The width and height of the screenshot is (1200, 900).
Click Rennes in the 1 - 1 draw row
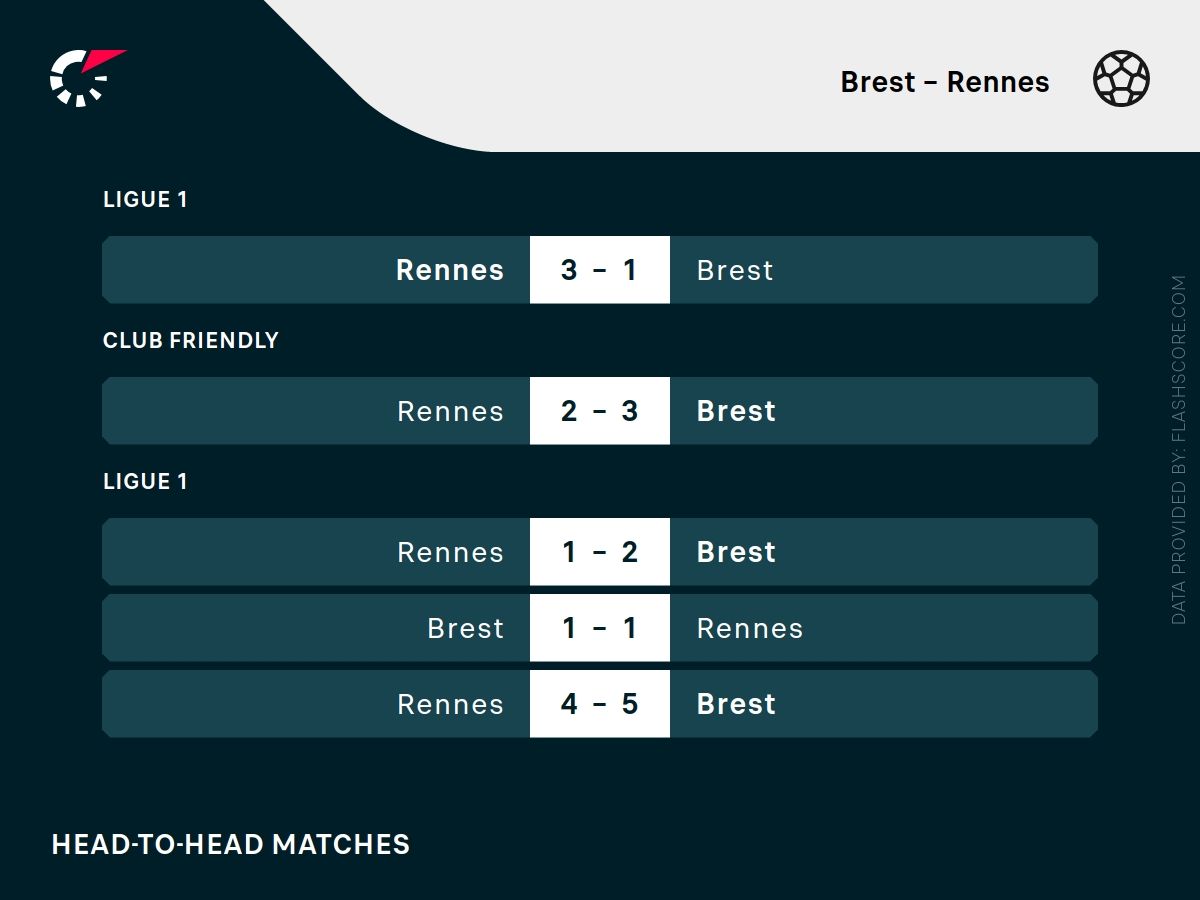(x=750, y=628)
